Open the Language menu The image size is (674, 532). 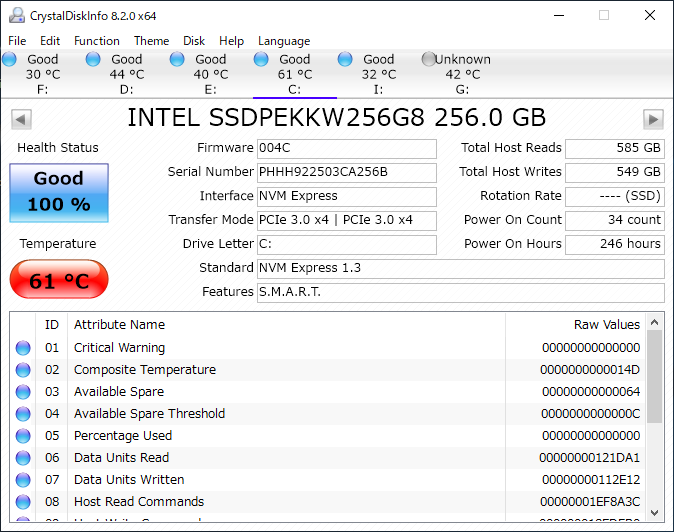284,41
